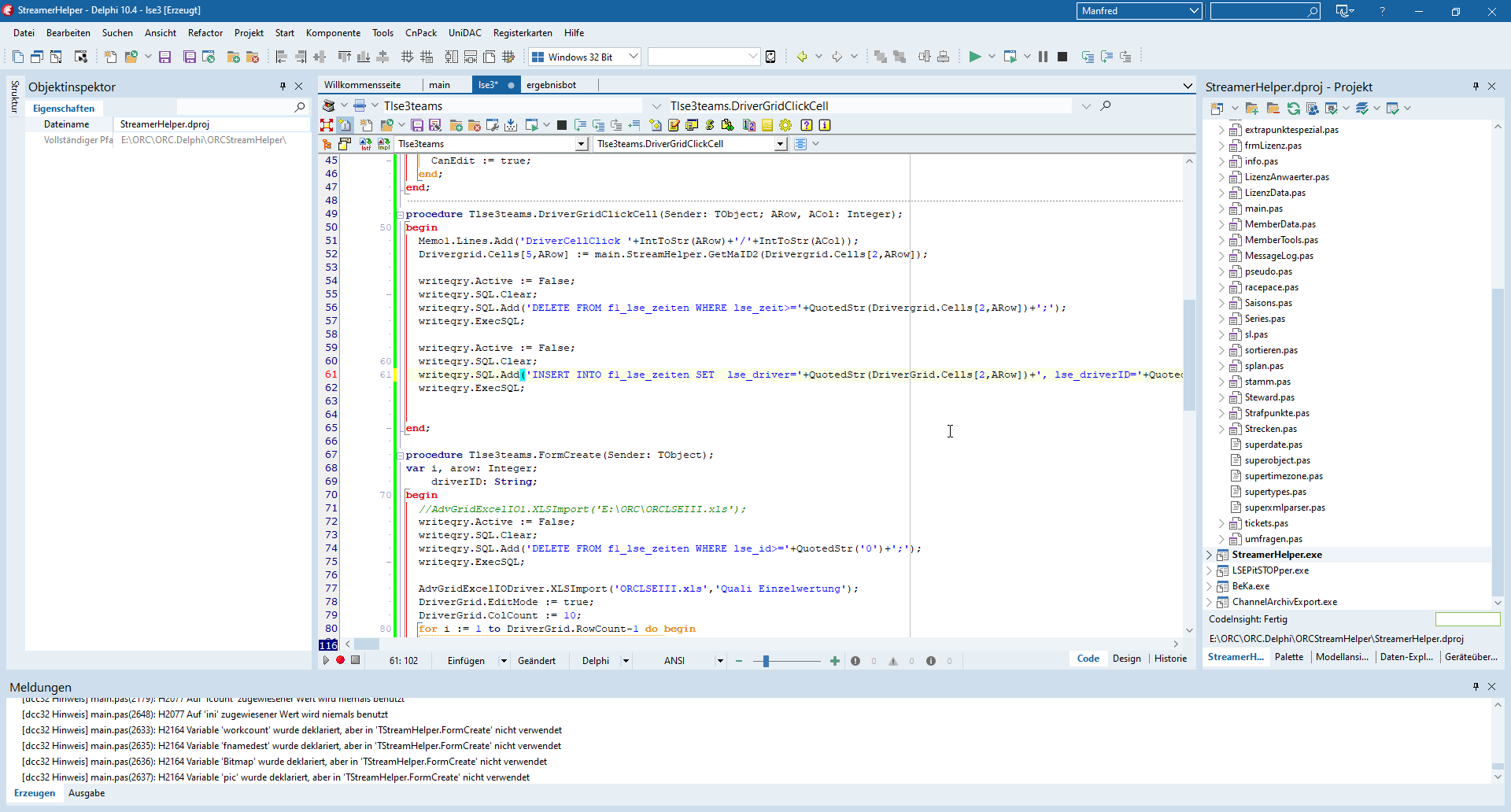Pin the Meldungen panel
Image resolution: width=1511 pixels, height=812 pixels.
[1476, 687]
